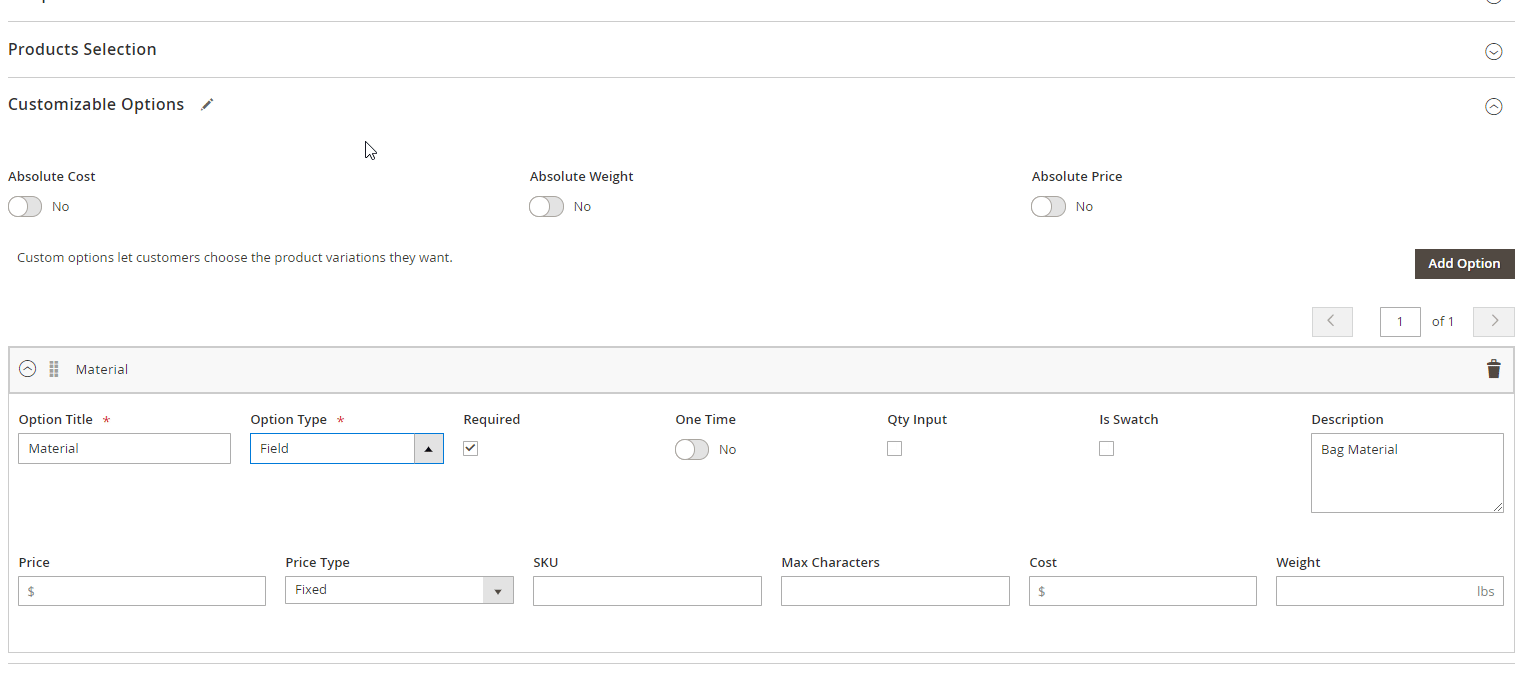Tick the Is Swatch checkbox
Image resolution: width=1525 pixels, height=678 pixels.
tap(1106, 448)
